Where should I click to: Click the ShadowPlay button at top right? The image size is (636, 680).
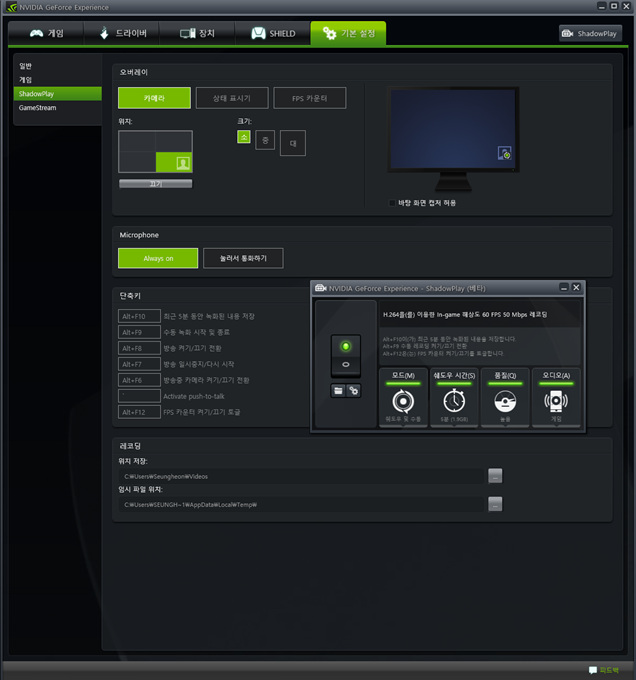[590, 33]
